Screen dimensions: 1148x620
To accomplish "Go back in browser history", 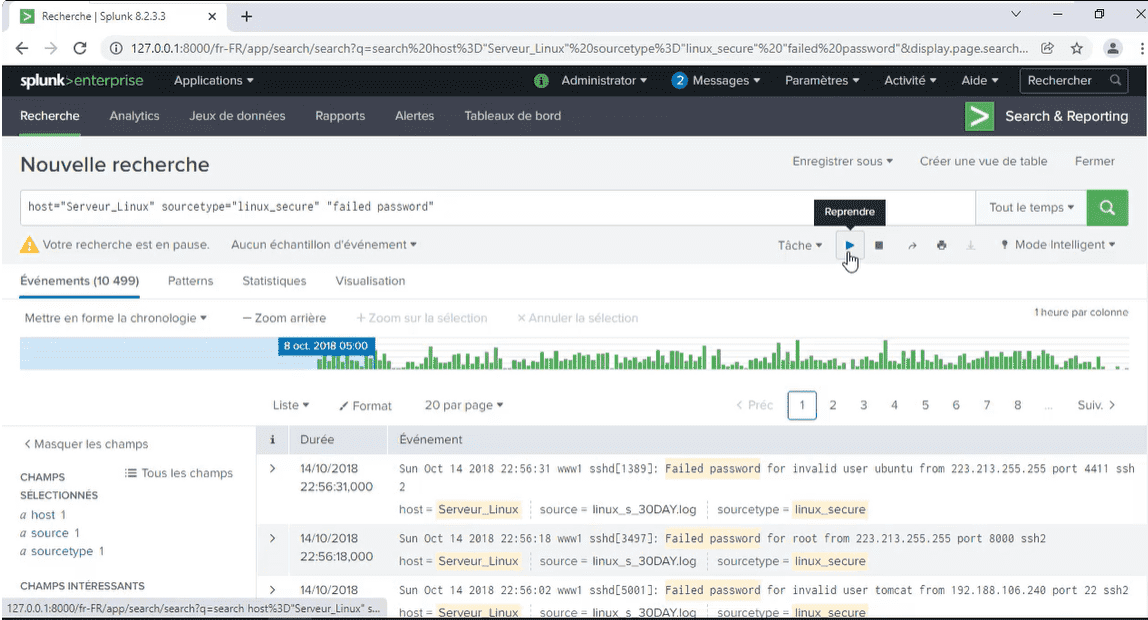I will (x=22, y=48).
